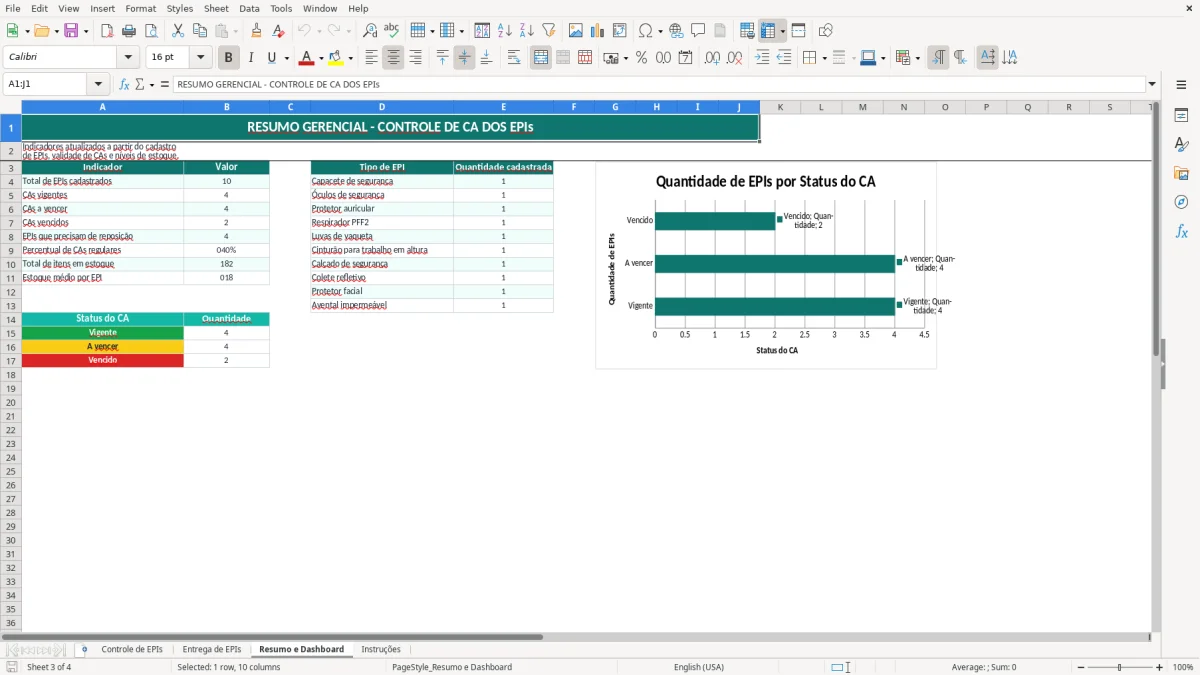Open the Name Box dropdown arrow
Screen dimensions: 1200x675
[x=98, y=84]
